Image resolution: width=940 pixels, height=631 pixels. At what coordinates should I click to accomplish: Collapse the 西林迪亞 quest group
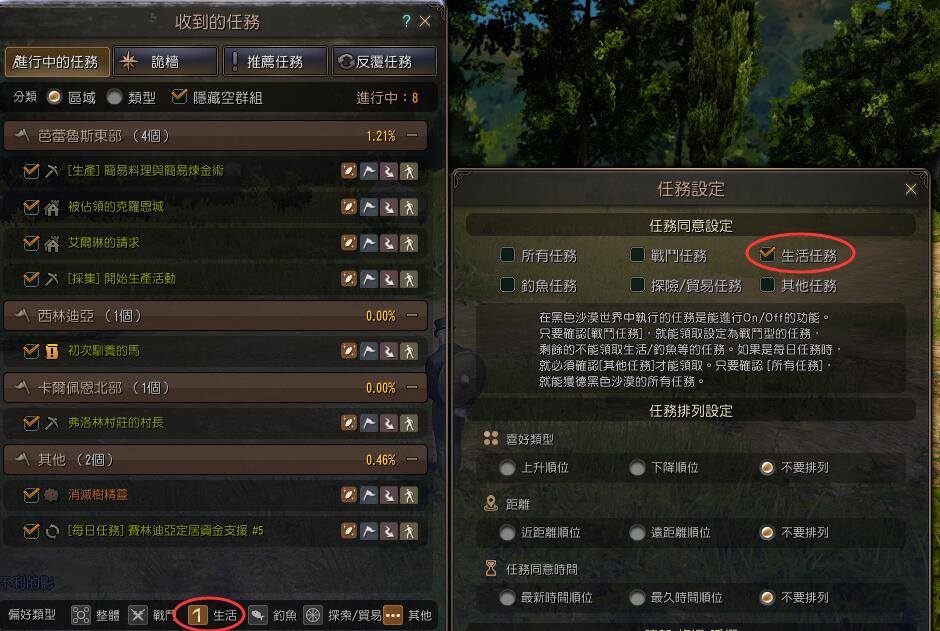(412, 315)
